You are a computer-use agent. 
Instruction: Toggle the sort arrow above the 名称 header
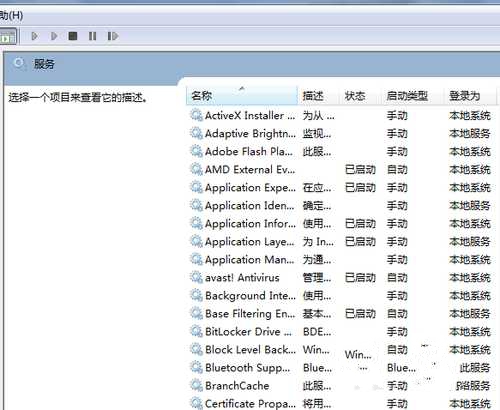click(242, 88)
